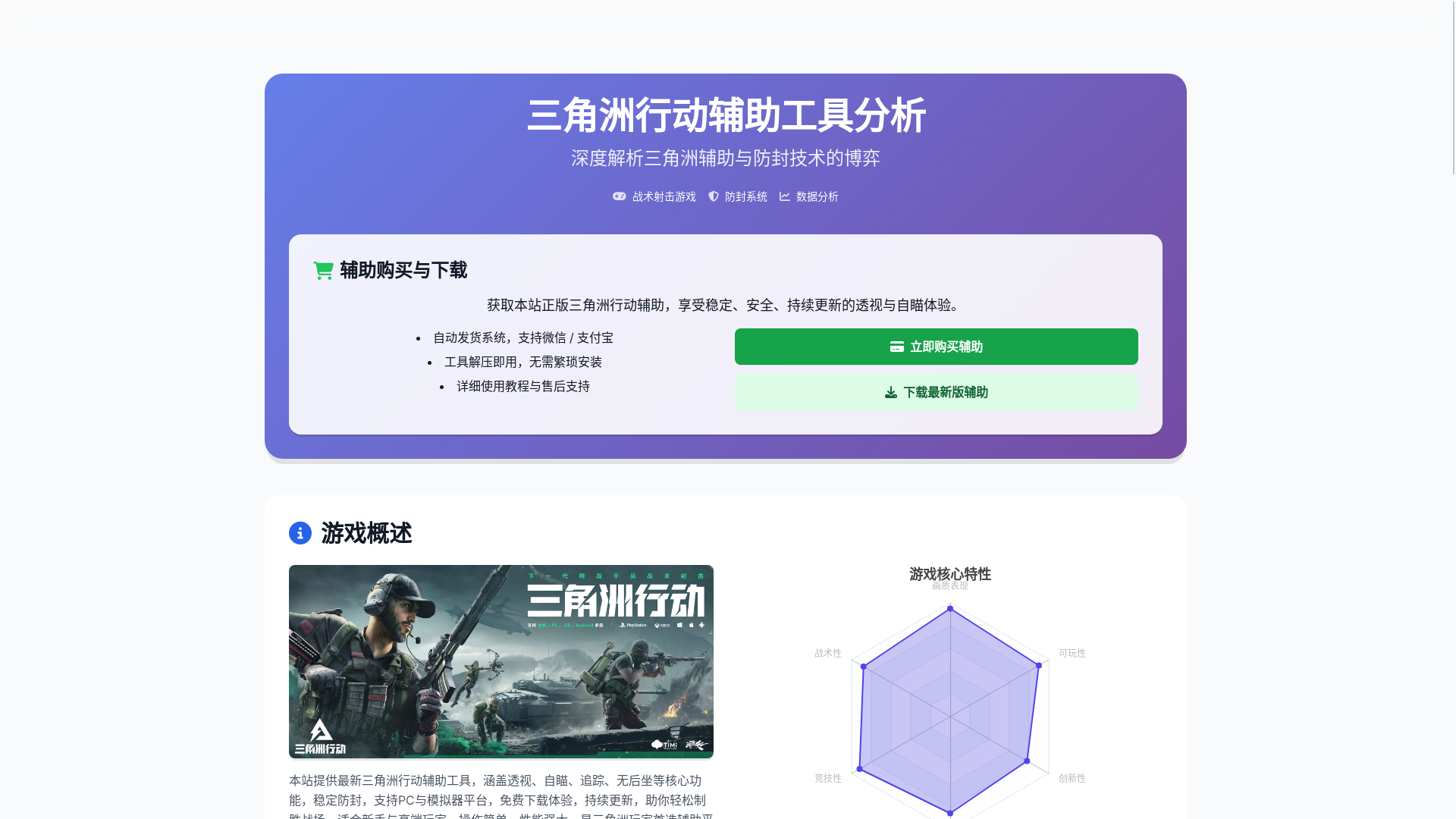Click the radar data point at 画质表现
Screen dimensions: 1456x819
pos(950,608)
